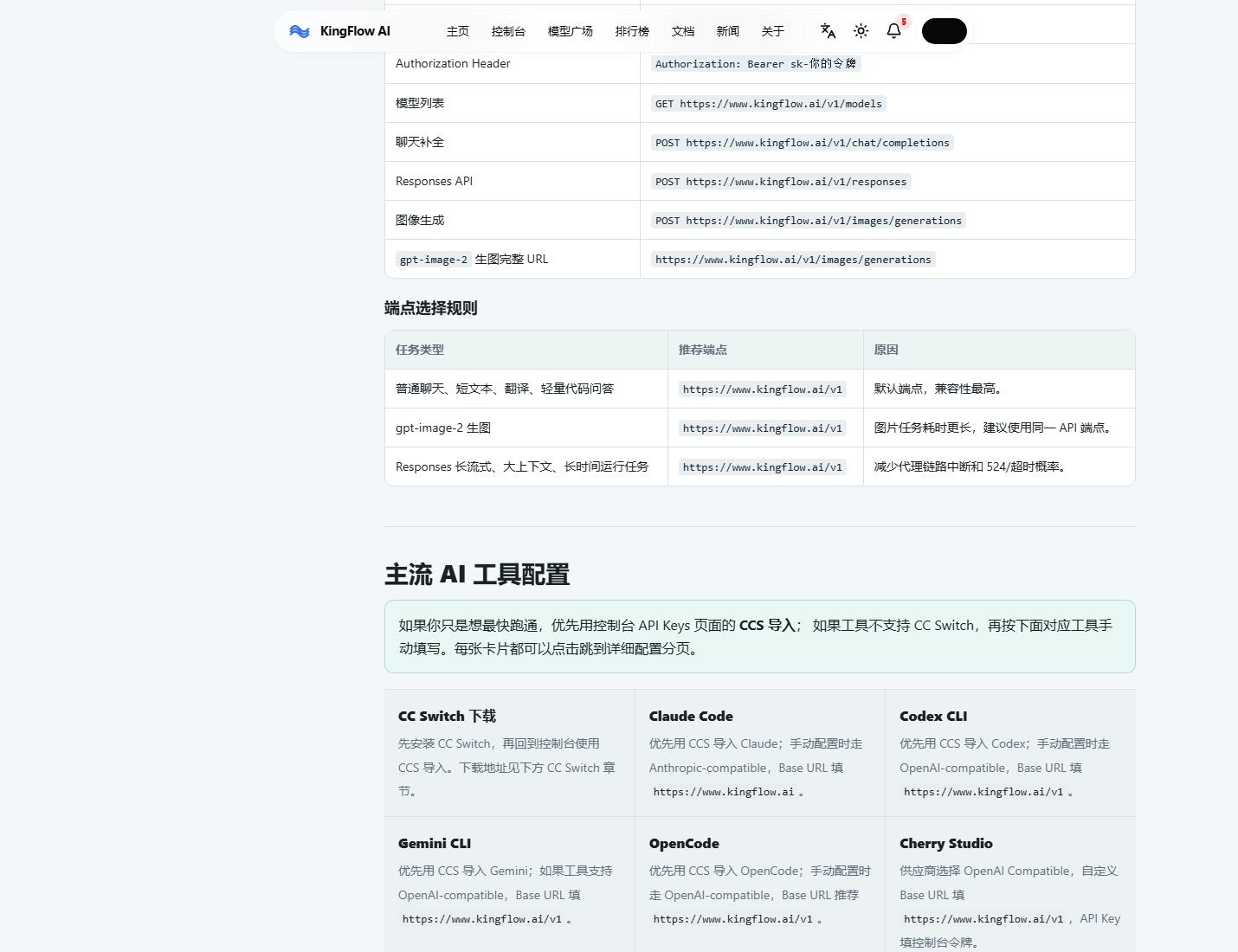The image size is (1238, 952).
Task: Click the 主流 AI 工具配置 heading
Action: (477, 575)
